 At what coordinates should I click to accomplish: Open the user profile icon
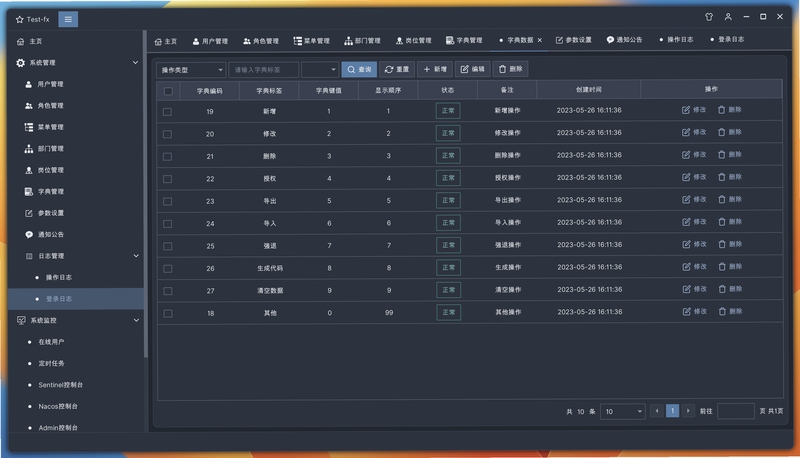pos(728,17)
